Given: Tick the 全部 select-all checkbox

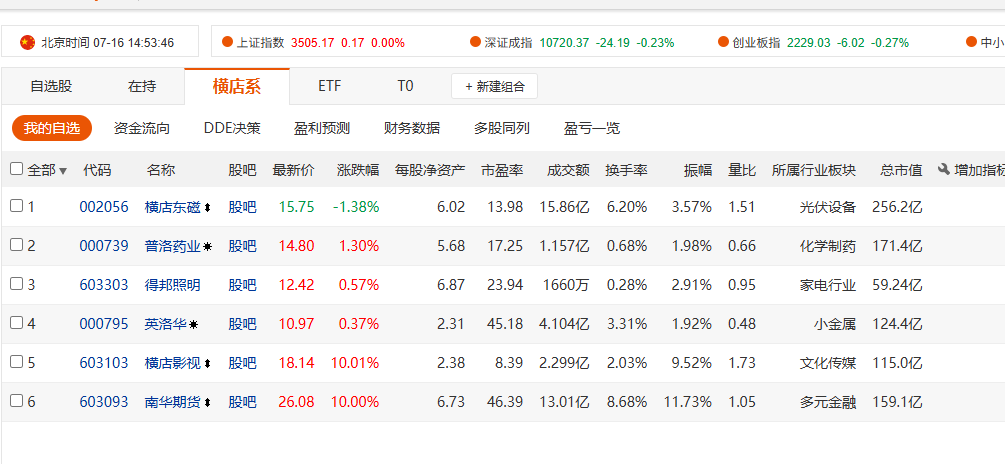Looking at the screenshot, I should pos(17,169).
